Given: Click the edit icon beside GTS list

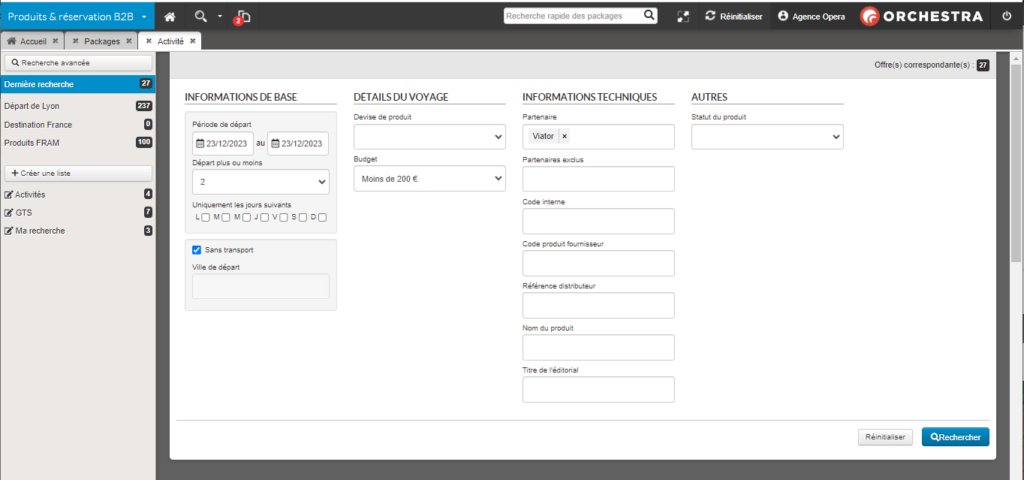Looking at the screenshot, I should 9,213.
